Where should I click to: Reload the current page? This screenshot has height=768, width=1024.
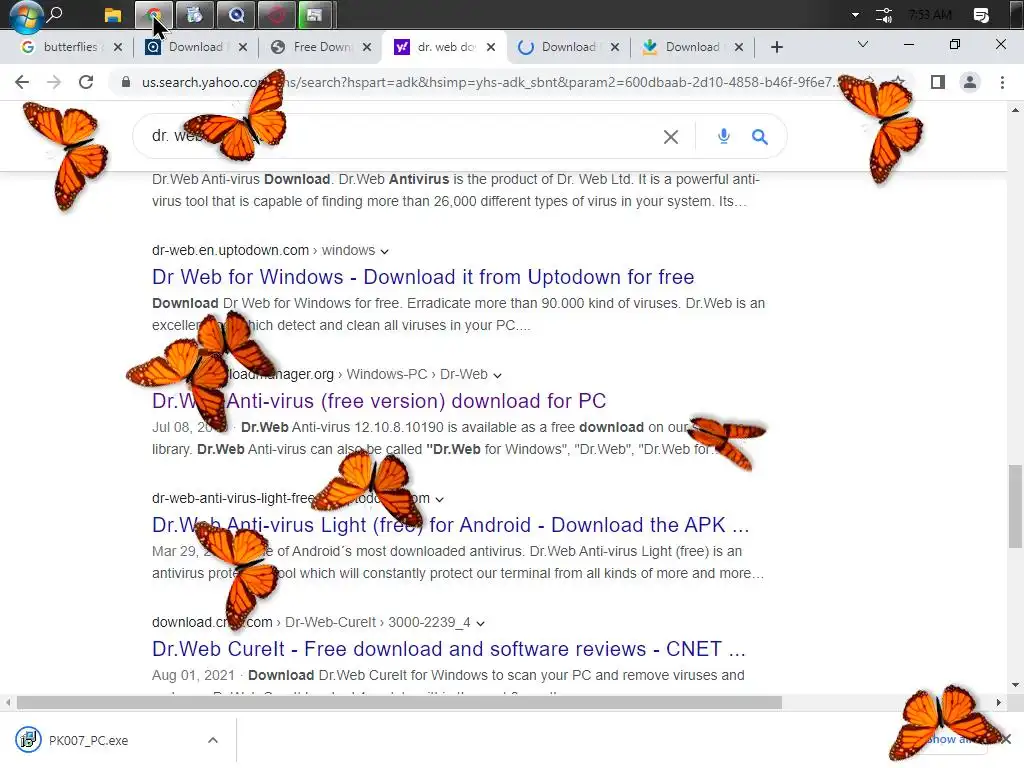coord(86,82)
